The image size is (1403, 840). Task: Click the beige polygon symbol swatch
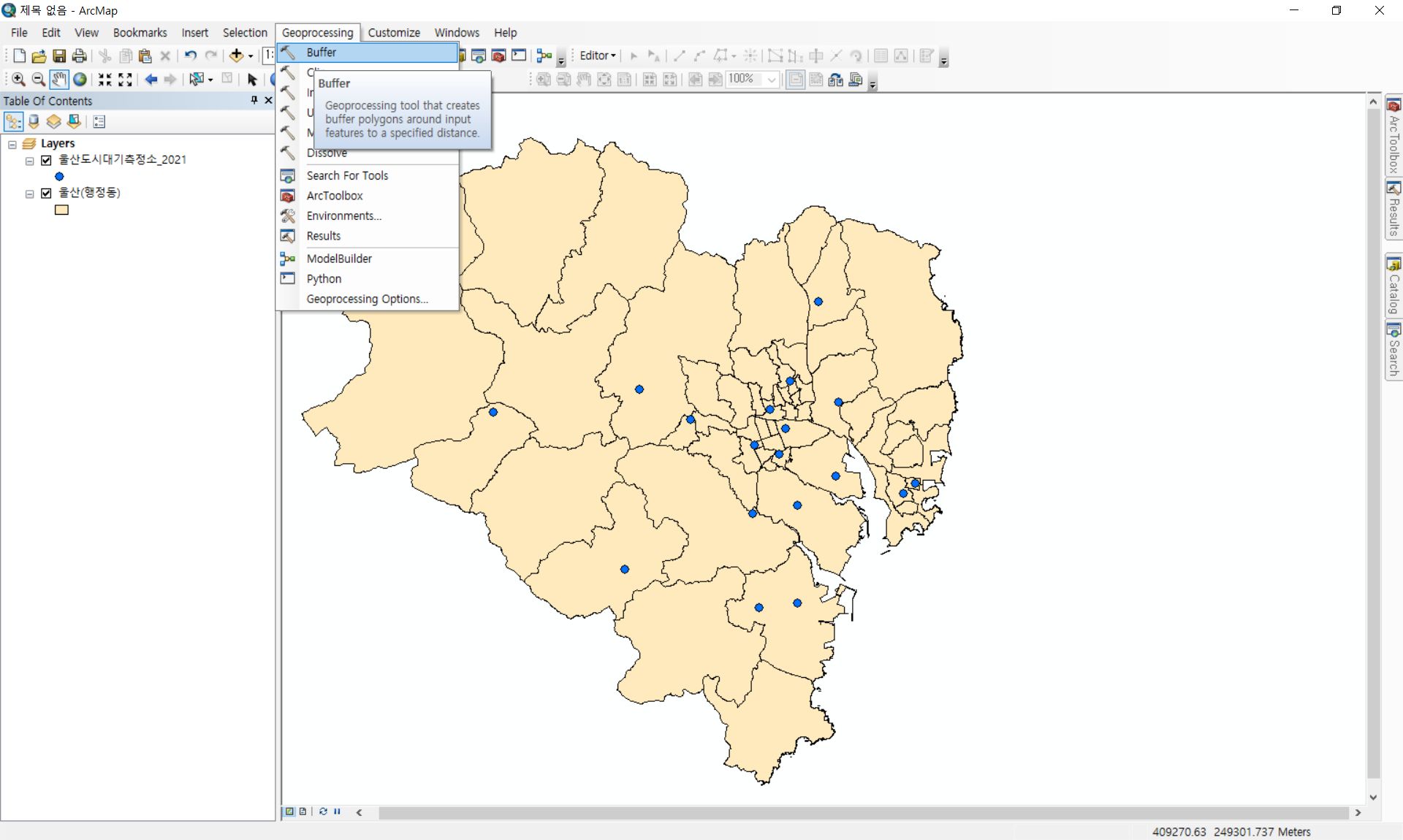click(x=61, y=210)
